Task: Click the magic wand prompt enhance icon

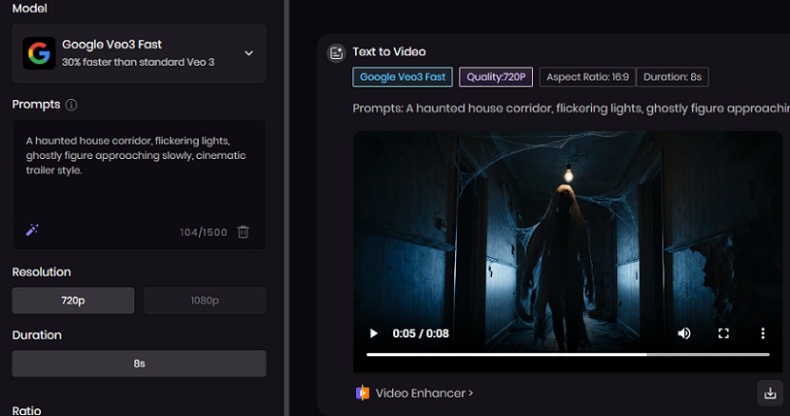Action: pyautogui.click(x=32, y=230)
